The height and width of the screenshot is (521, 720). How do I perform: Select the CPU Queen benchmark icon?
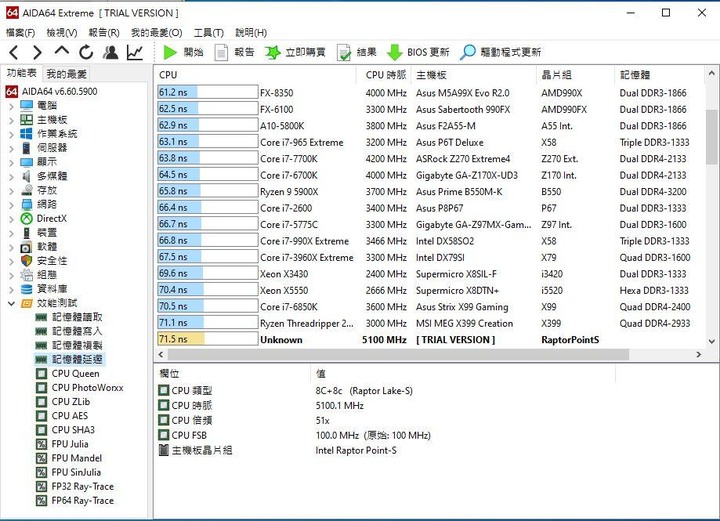tap(41, 374)
